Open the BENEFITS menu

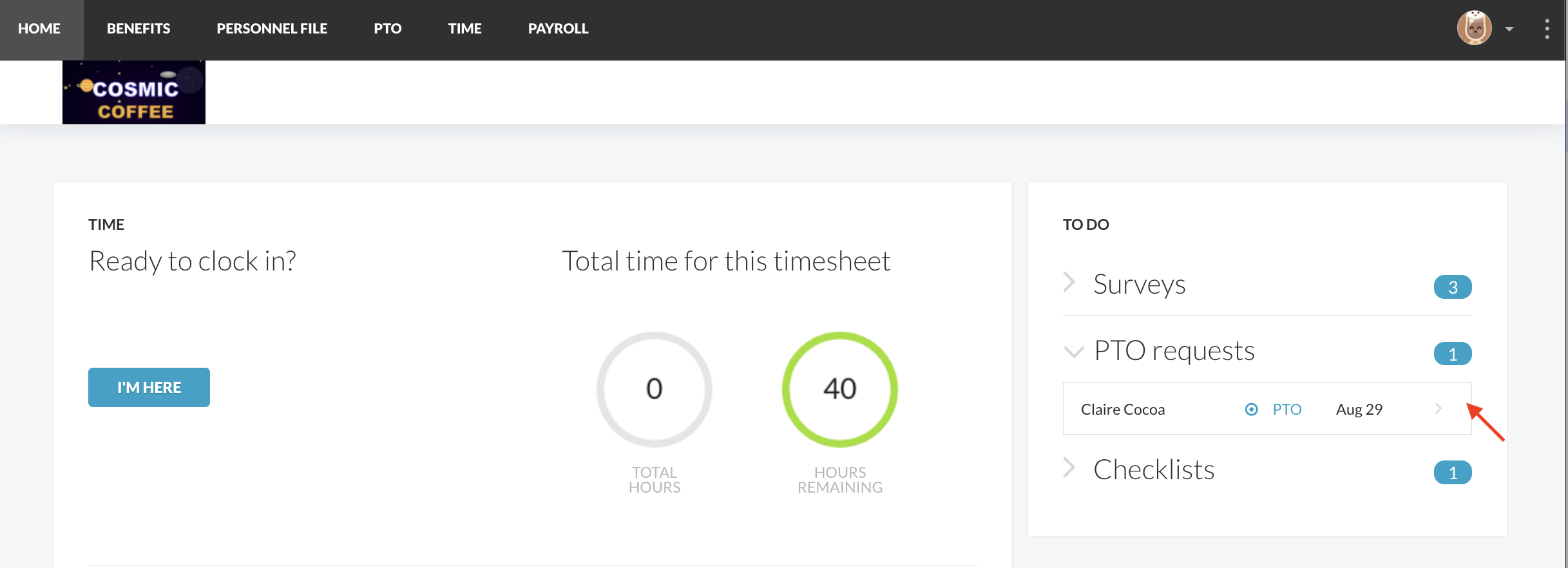click(139, 29)
